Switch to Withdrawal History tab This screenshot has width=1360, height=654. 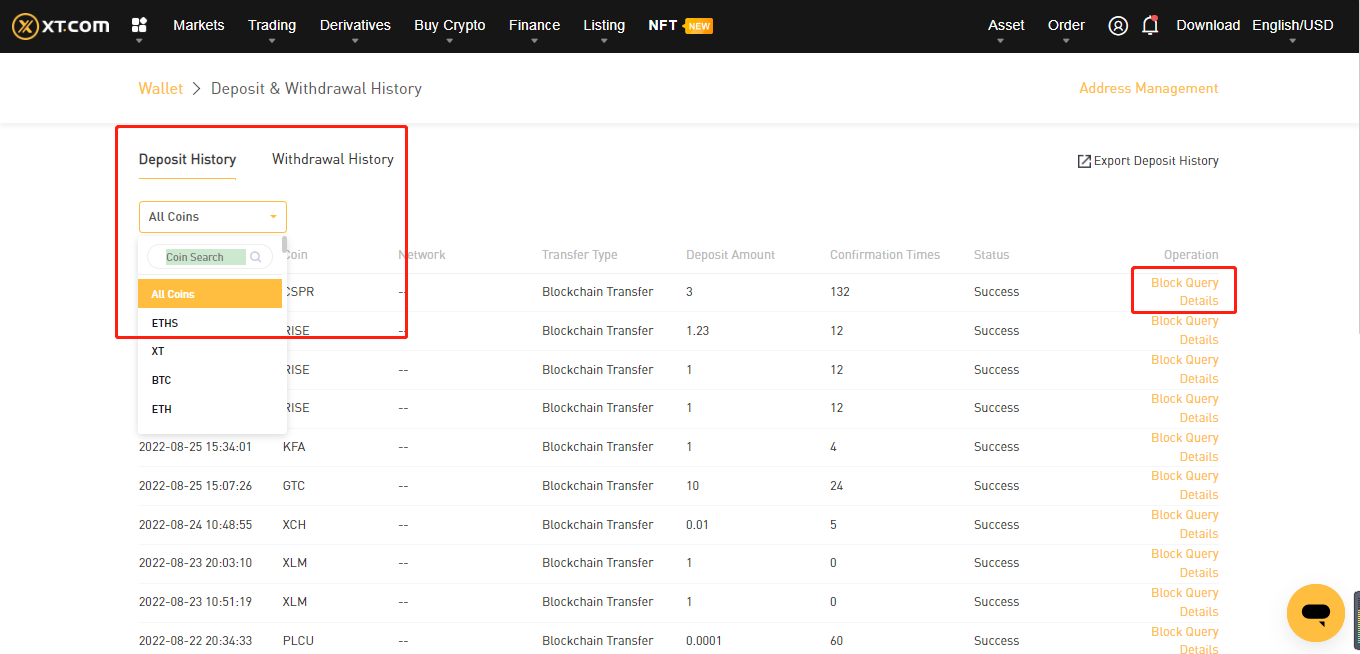coord(332,159)
